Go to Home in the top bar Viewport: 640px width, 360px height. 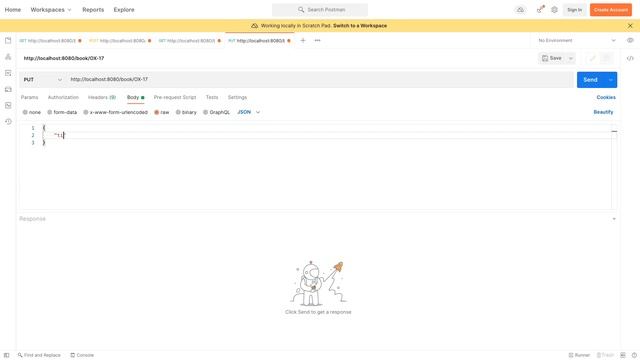tap(13, 10)
